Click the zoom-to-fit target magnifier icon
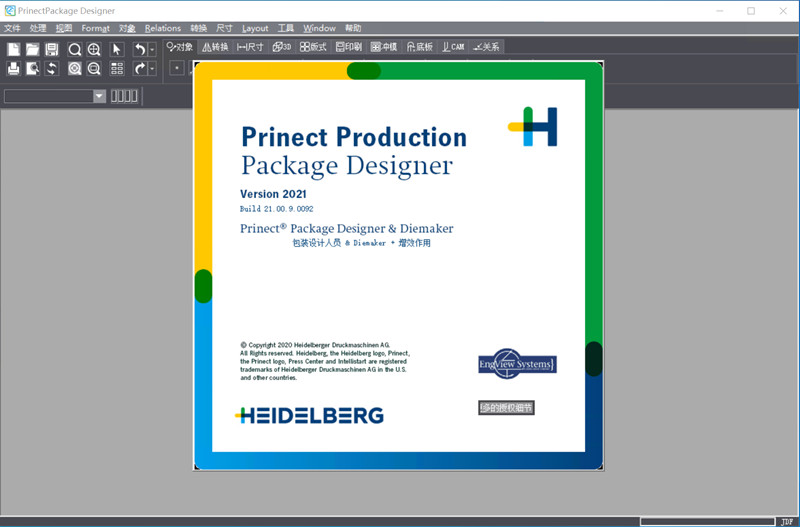Viewport: 800px width, 527px height. coord(74,68)
